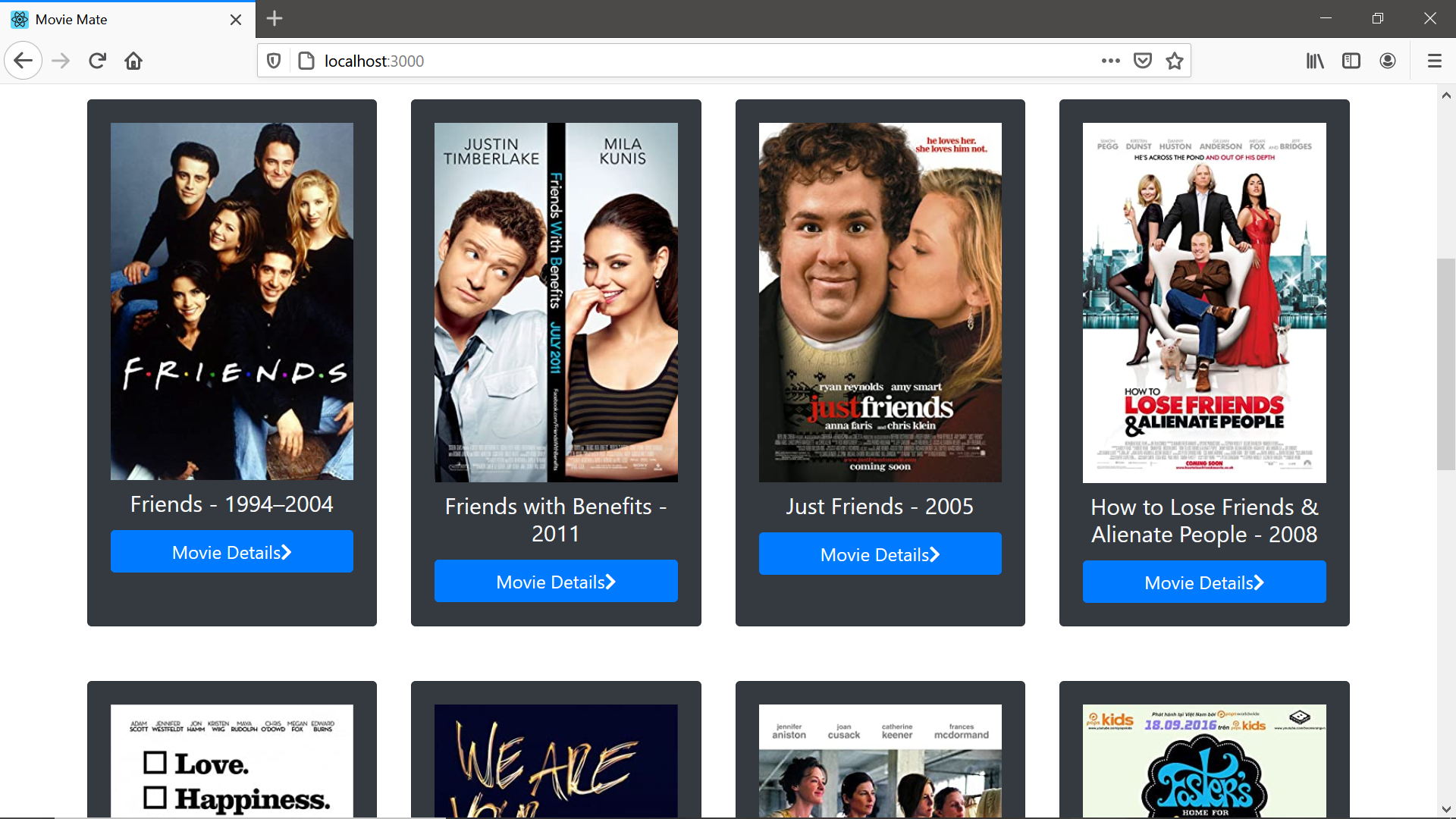Viewport: 1456px width, 819px height.
Task: Click the localhost:3000 address bar
Action: click(682, 61)
